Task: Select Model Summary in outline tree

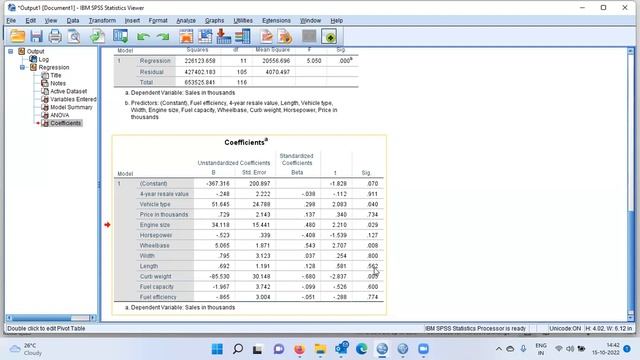Action: [71, 107]
